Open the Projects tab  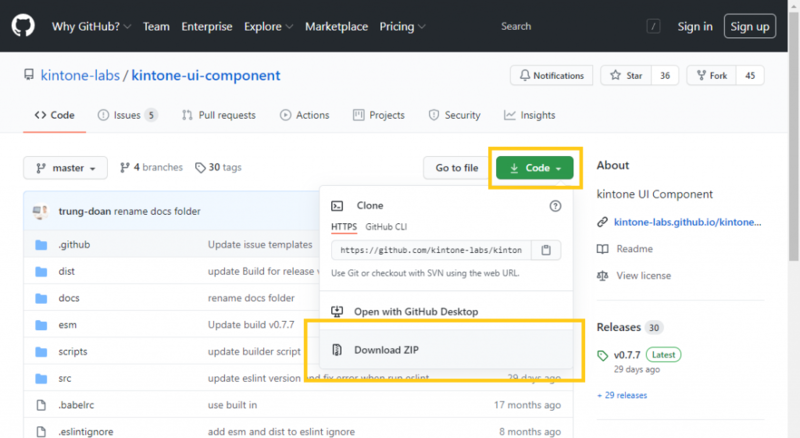tap(379, 115)
